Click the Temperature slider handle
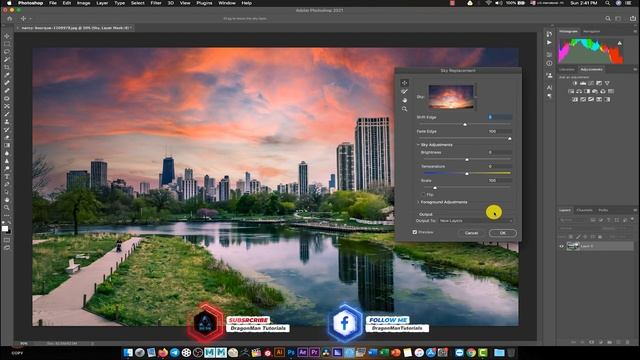The image size is (640, 360). coord(467,173)
